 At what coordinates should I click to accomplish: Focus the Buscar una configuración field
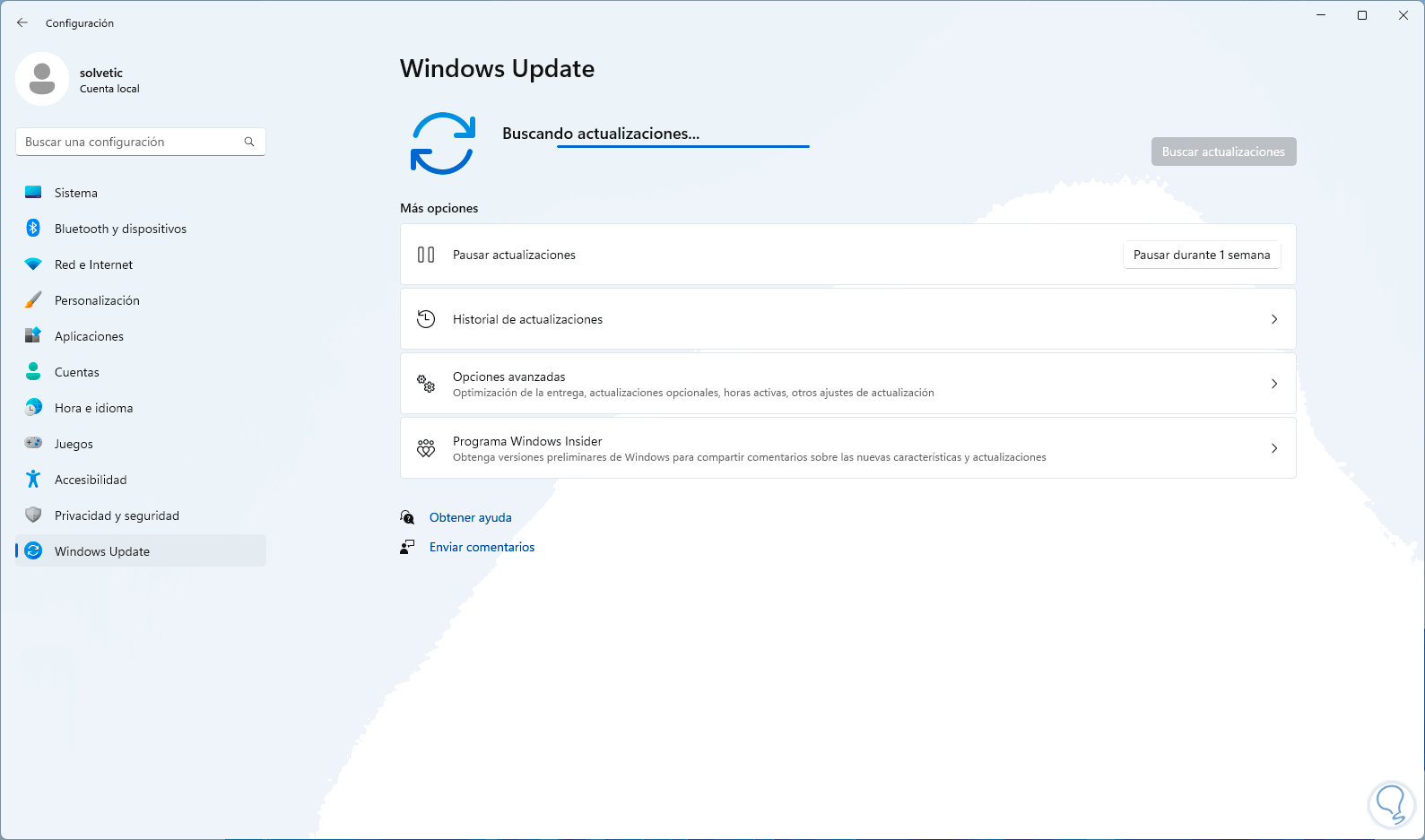141,142
